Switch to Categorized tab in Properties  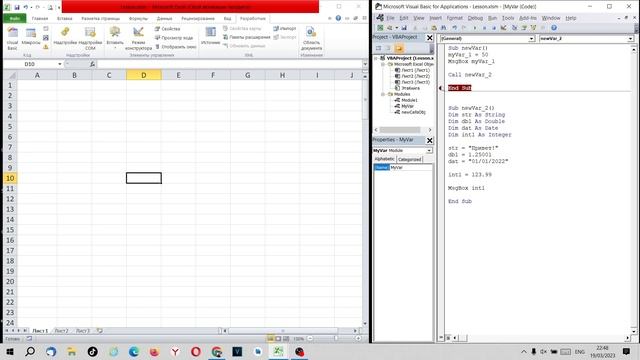click(409, 159)
